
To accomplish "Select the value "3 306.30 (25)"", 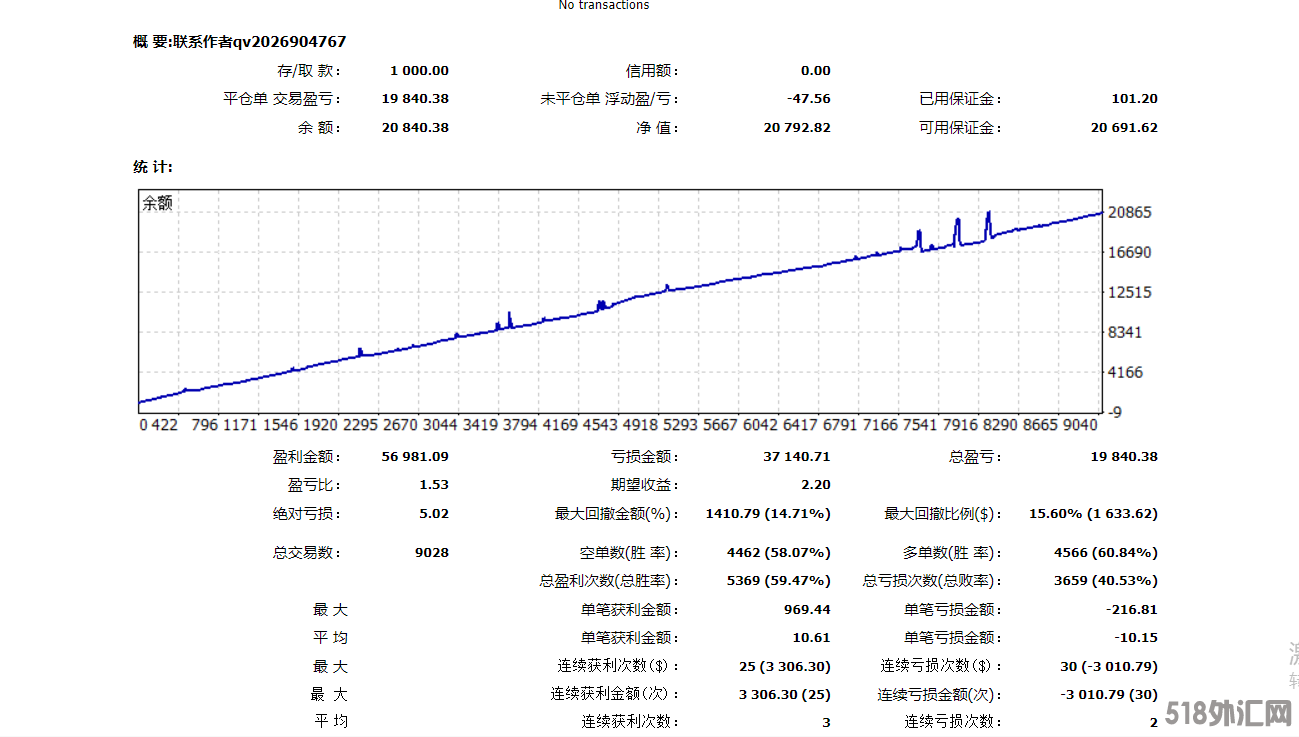I will pos(784,695).
